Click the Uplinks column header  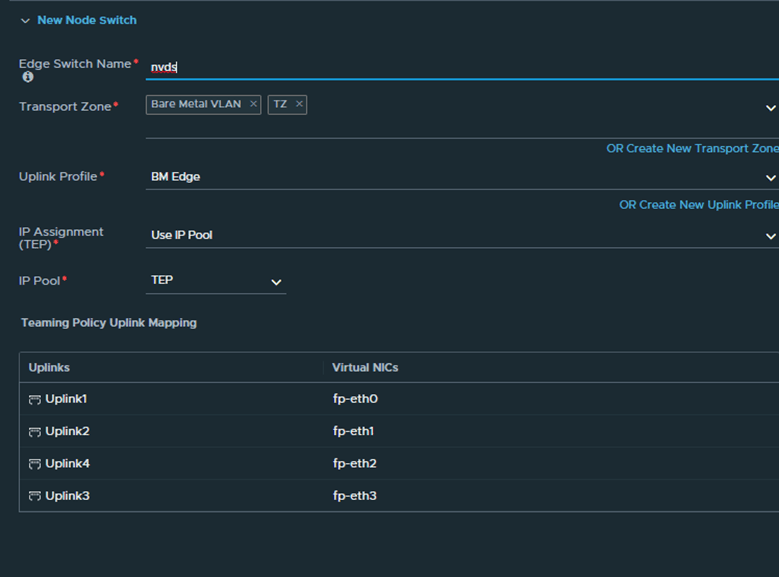49,368
